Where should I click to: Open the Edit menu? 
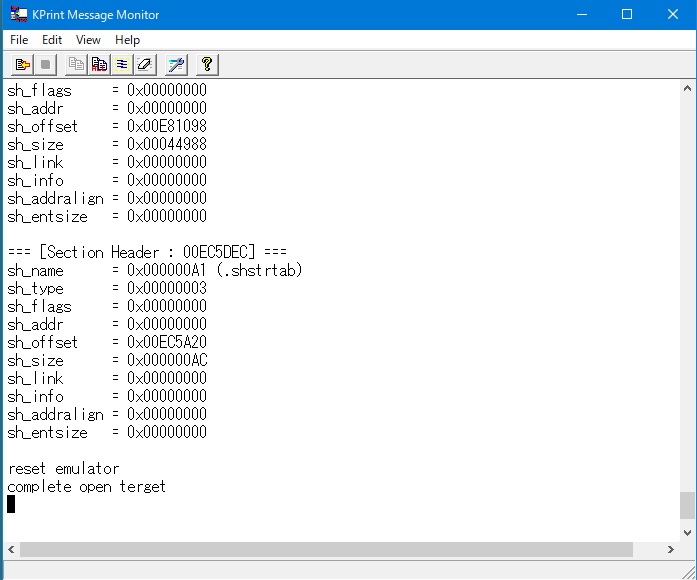(x=52, y=40)
